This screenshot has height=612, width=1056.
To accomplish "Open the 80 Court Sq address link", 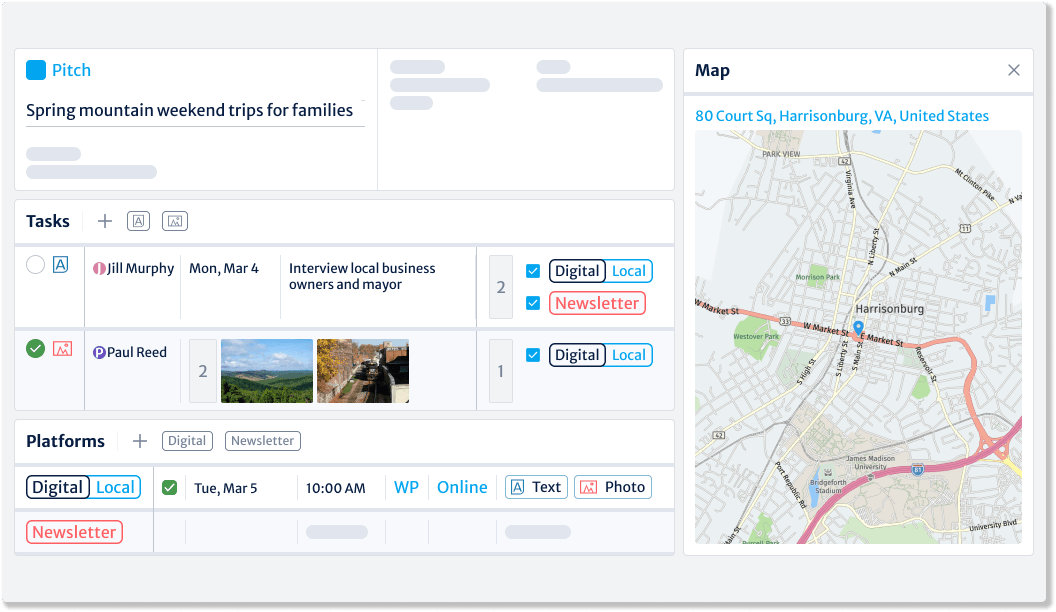I will (841, 116).
